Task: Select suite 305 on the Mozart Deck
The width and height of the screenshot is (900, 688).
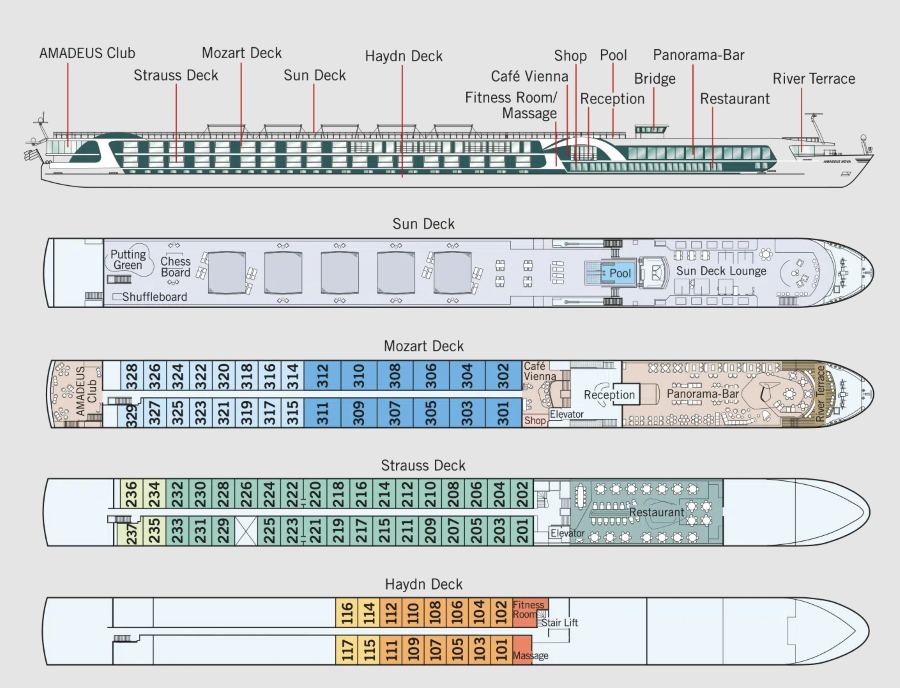Action: tap(431, 413)
